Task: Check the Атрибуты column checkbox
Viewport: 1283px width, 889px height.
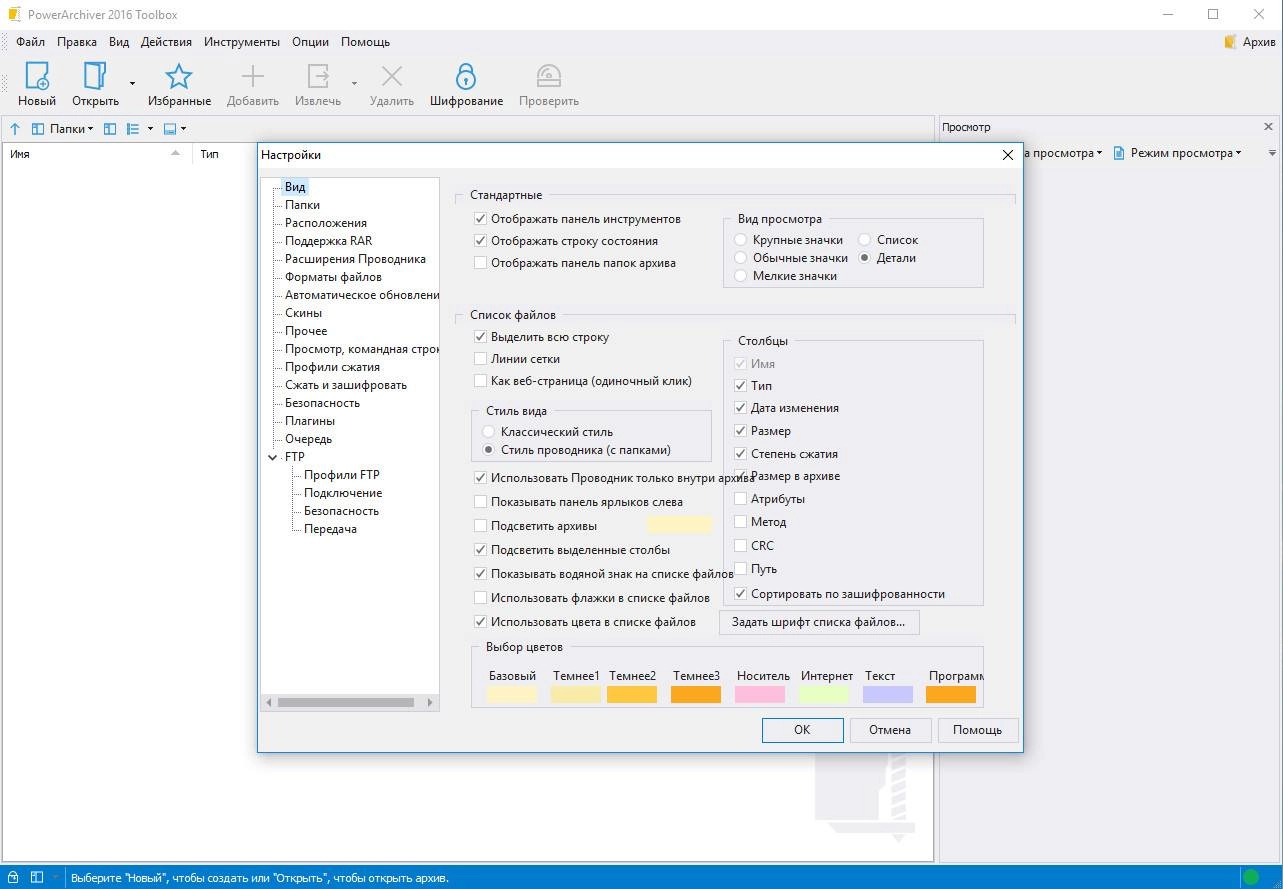Action: (x=741, y=499)
